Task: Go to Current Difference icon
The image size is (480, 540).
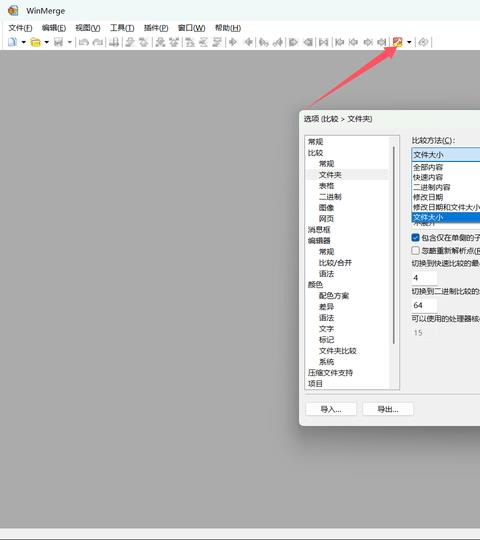Action: click(x=204, y=42)
